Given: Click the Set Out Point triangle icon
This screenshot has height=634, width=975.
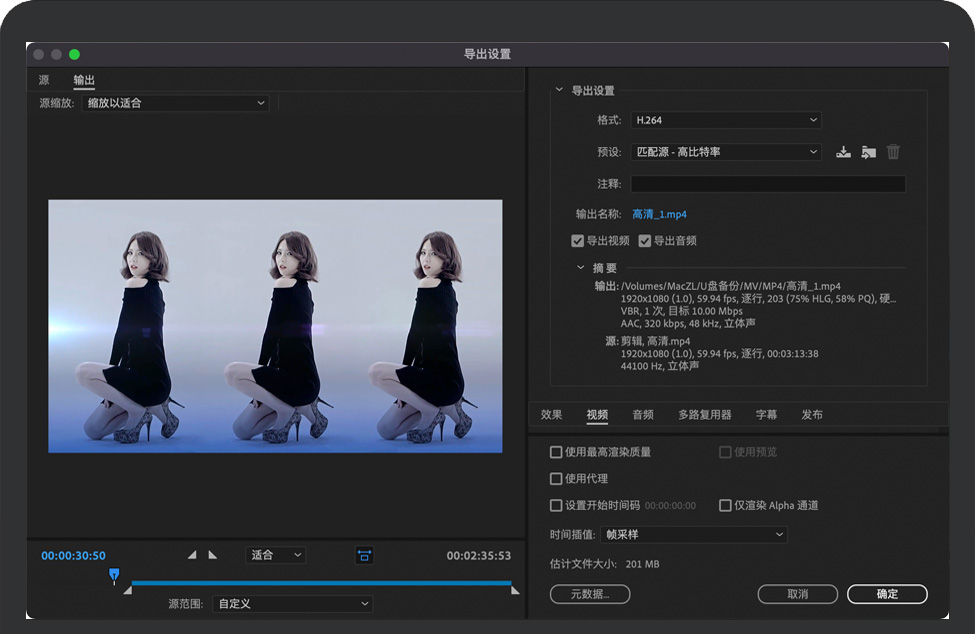Looking at the screenshot, I should click(212, 555).
